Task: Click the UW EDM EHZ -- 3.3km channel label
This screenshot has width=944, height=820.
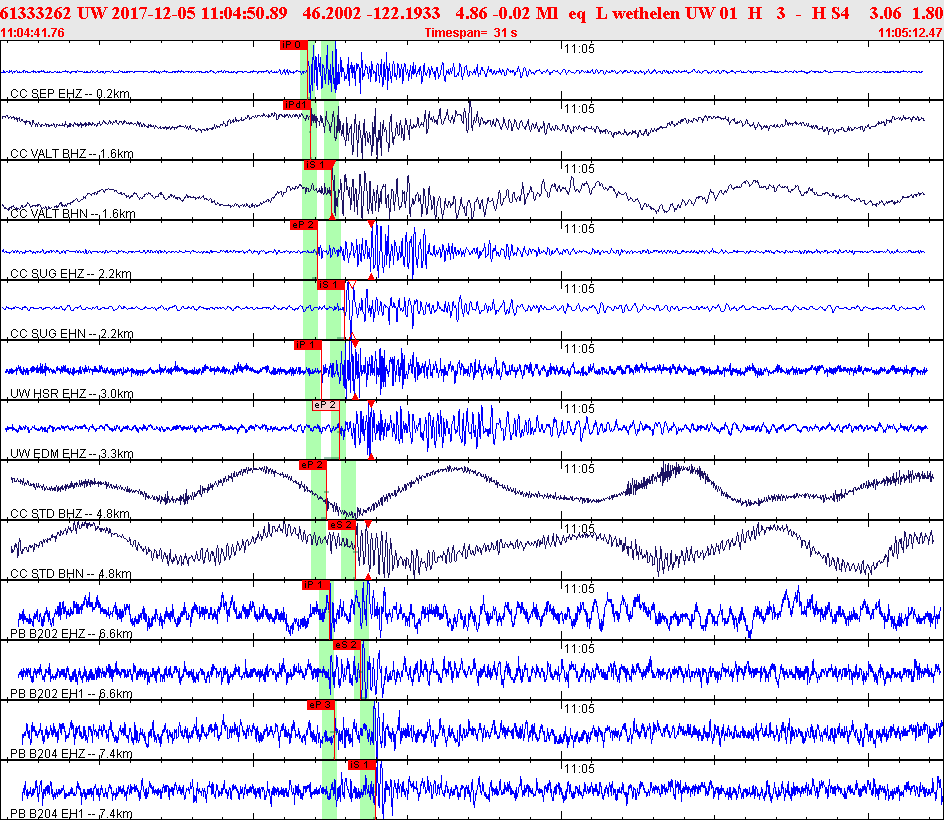Action: 72,453
